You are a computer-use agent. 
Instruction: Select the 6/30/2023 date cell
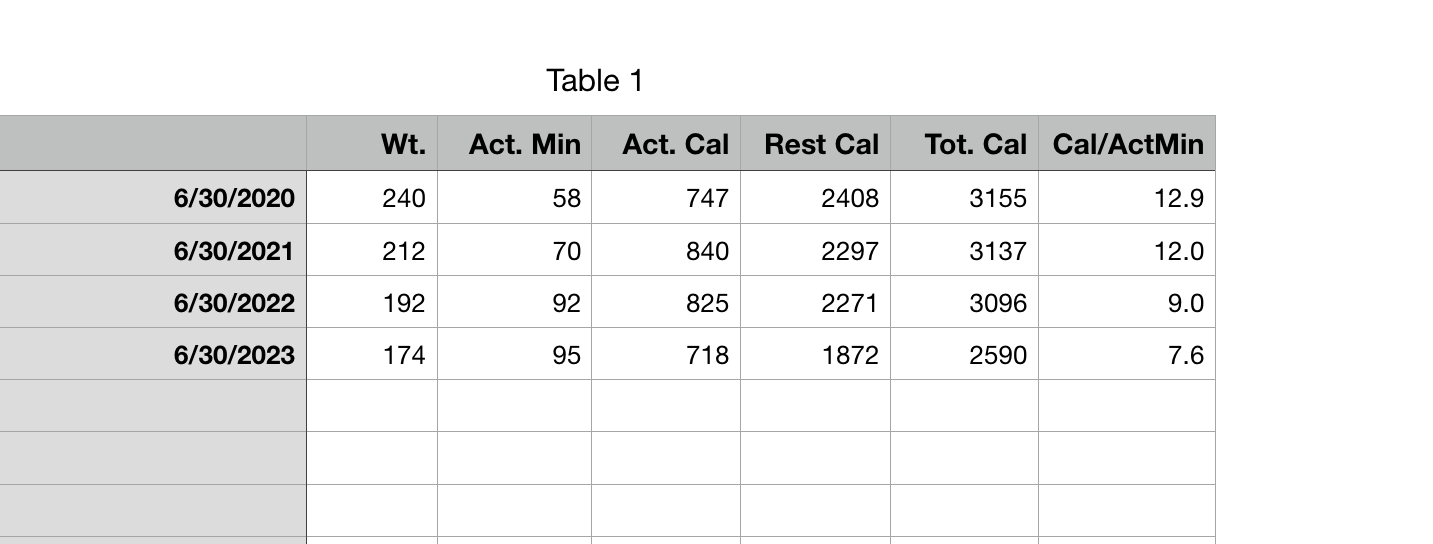click(x=153, y=354)
